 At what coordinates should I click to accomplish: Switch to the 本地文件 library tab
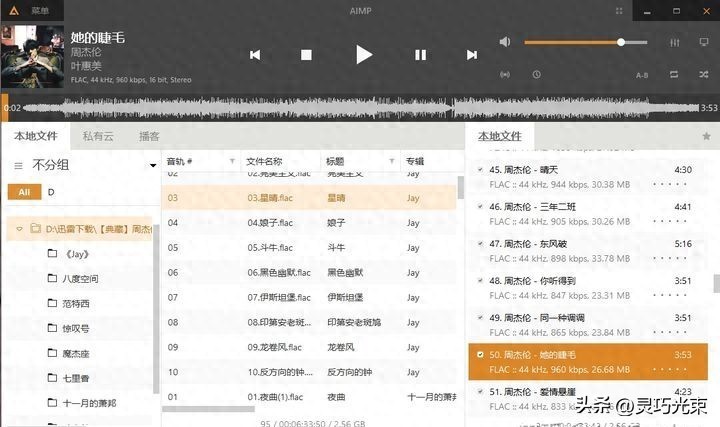pos(36,136)
